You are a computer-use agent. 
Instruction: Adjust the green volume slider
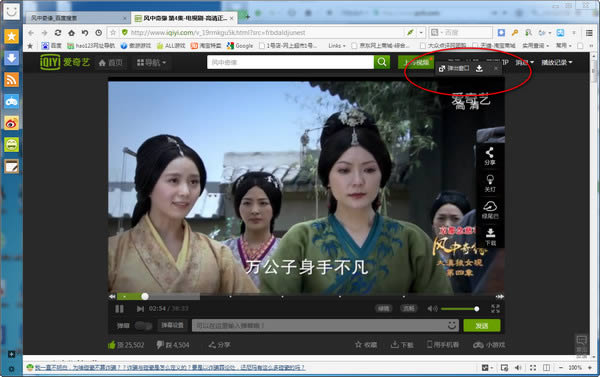[x=460, y=309]
